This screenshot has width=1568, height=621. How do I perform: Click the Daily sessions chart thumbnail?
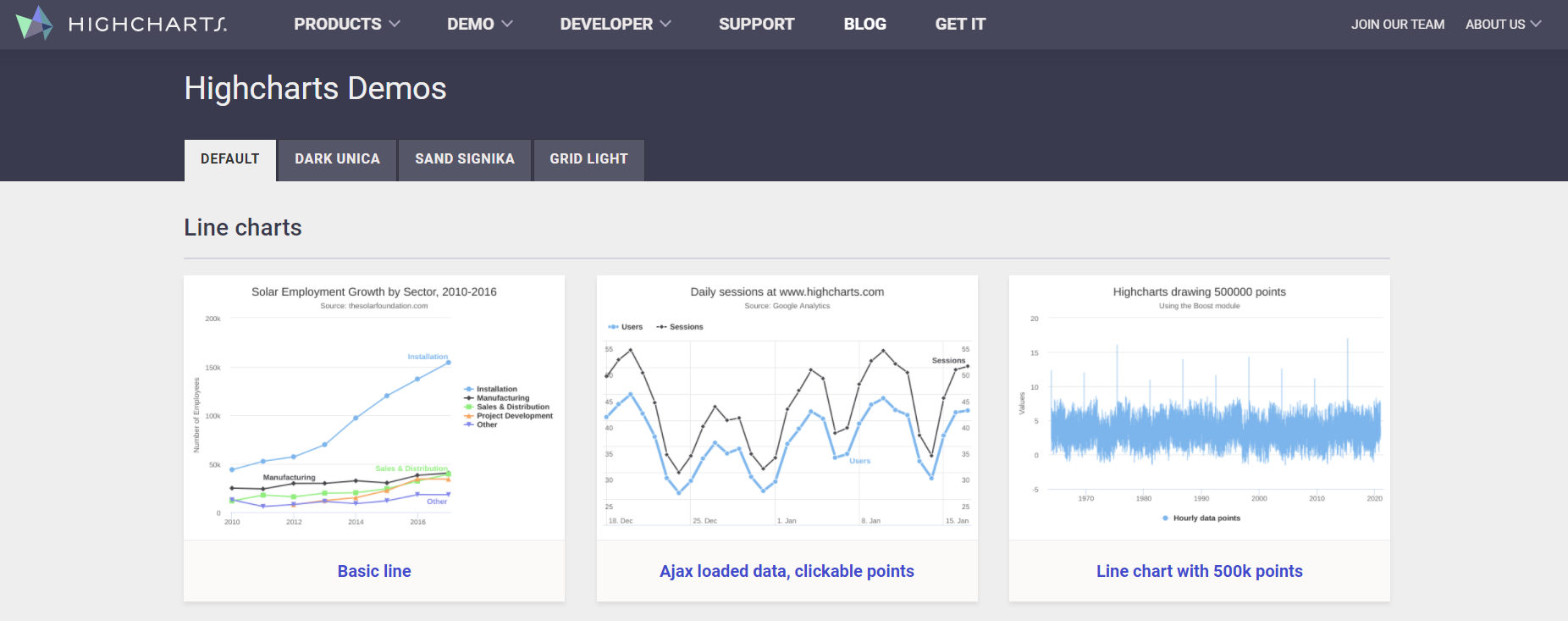787,408
